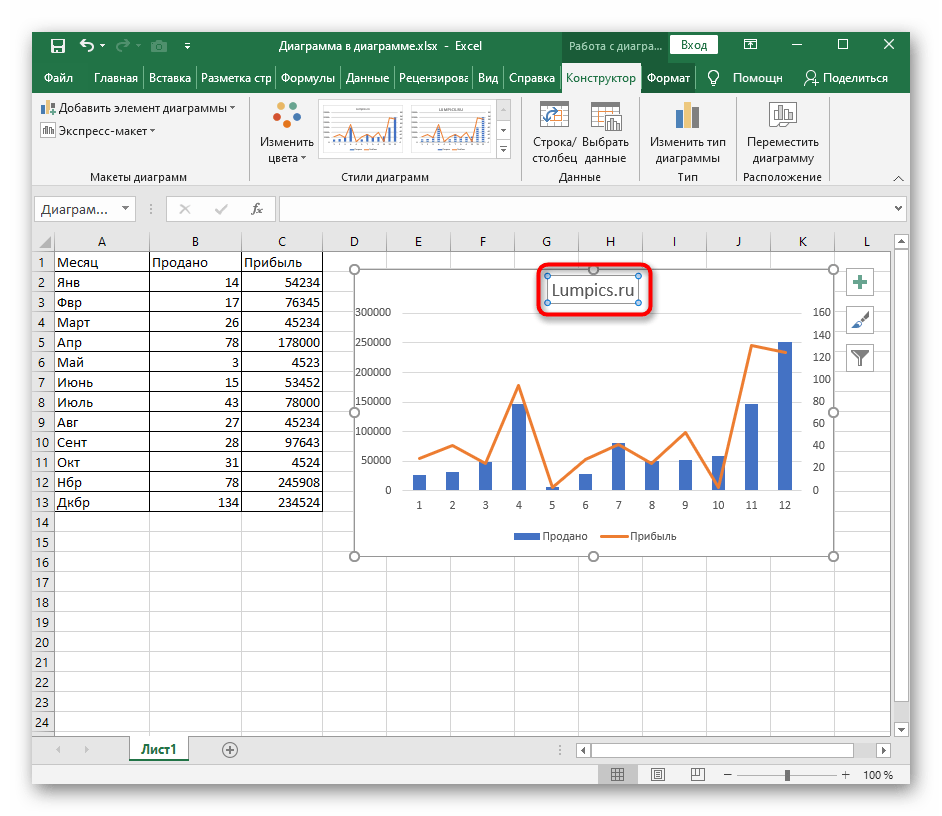Open the Name Box dropdown arrow
Image resolution: width=942 pixels, height=816 pixels.
tap(126, 209)
